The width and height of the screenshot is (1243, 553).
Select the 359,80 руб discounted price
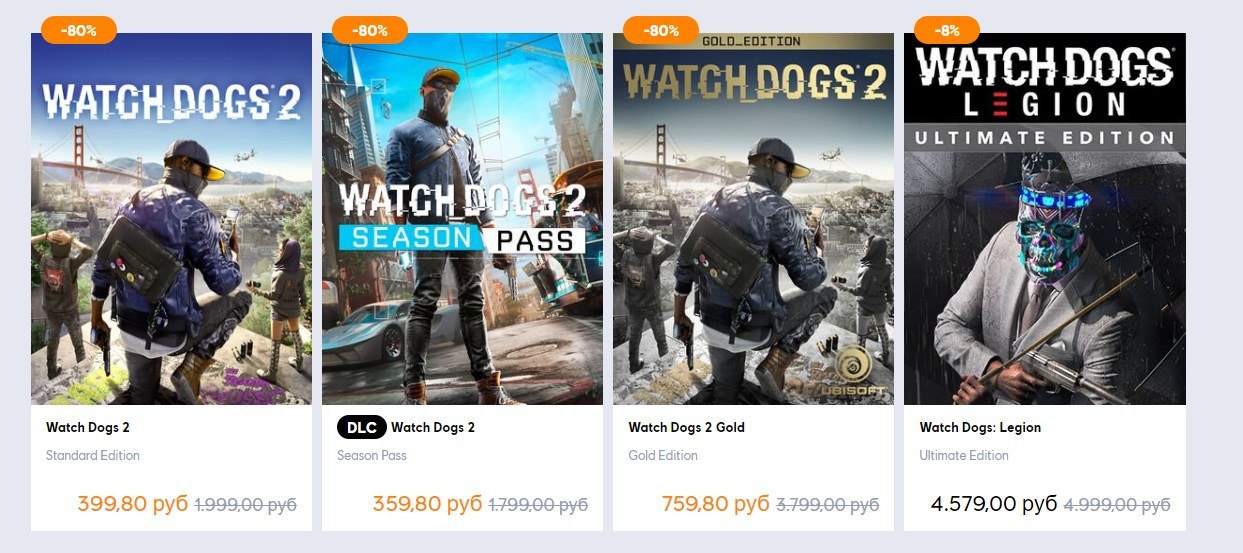pos(427,504)
